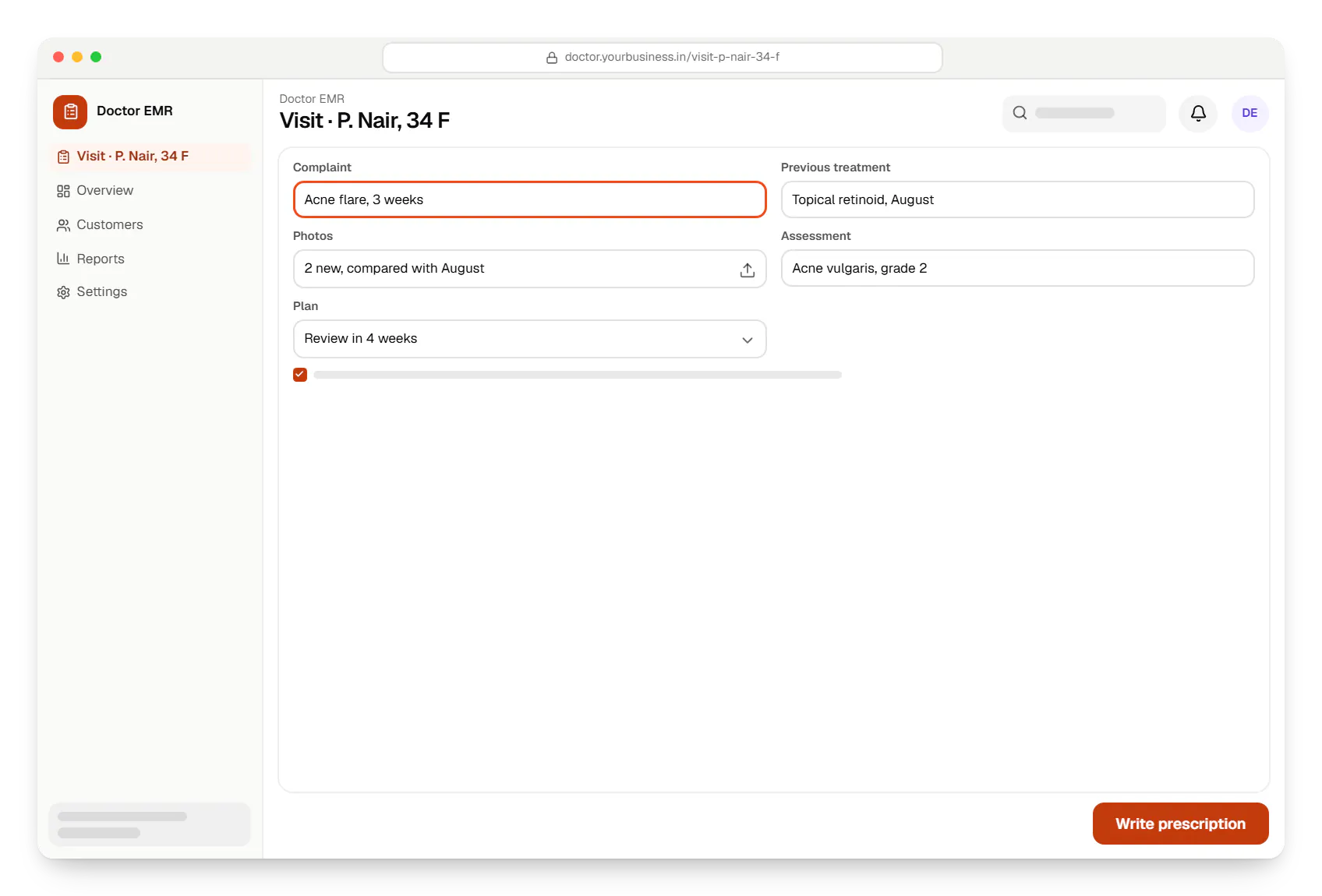Edit the Previous treatment field
The image size is (1322, 896).
click(x=1017, y=199)
